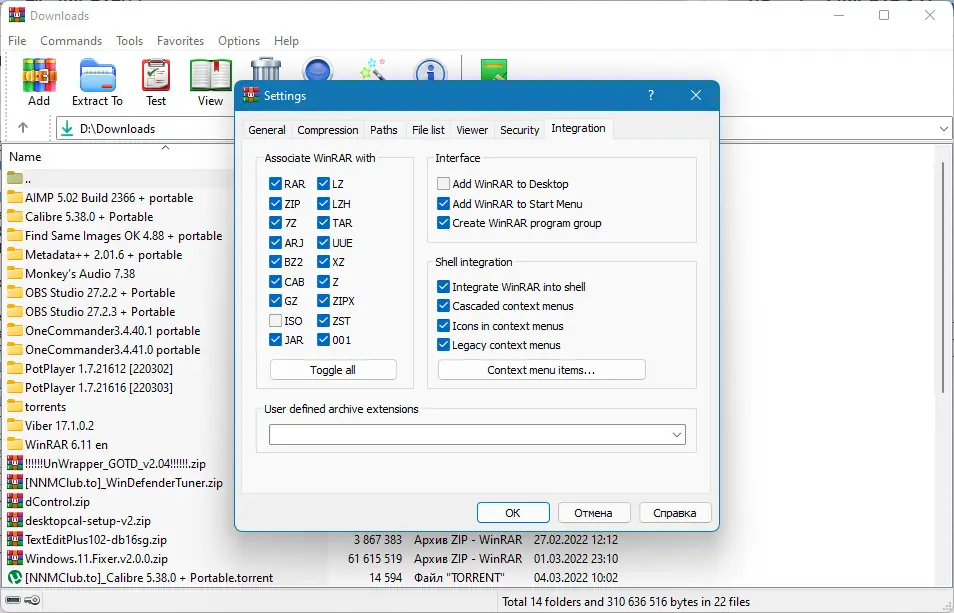
Task: Switch to the Viewer tab
Action: pos(472,130)
